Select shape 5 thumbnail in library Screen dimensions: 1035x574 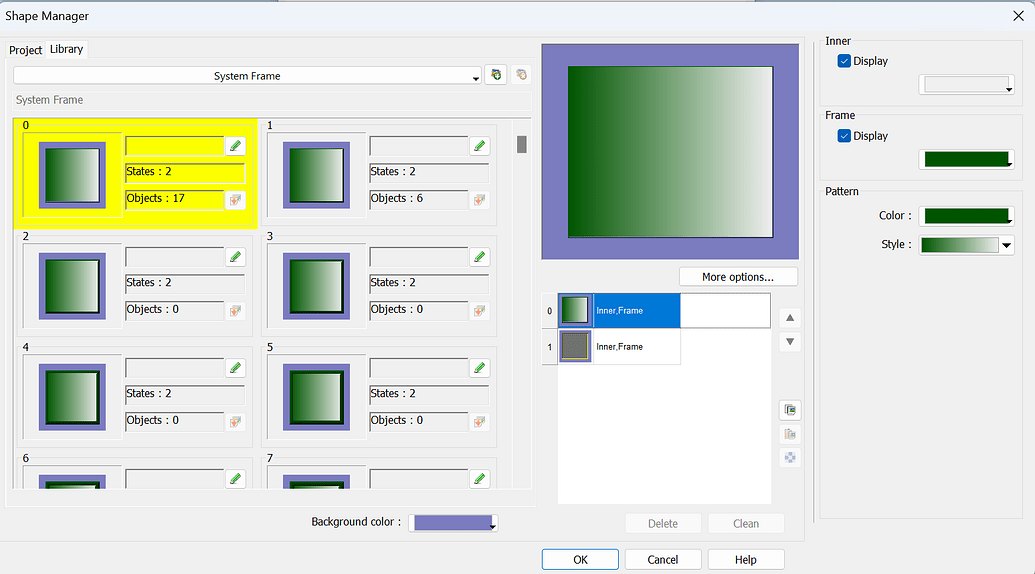(316, 397)
